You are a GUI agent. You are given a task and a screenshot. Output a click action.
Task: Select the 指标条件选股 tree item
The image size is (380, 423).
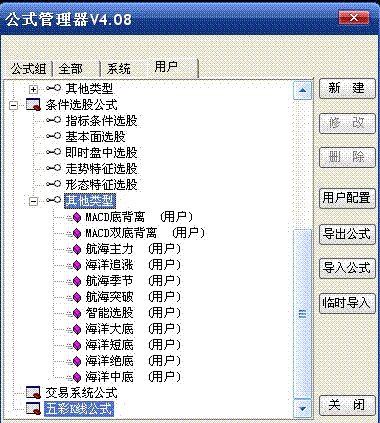pos(101,121)
